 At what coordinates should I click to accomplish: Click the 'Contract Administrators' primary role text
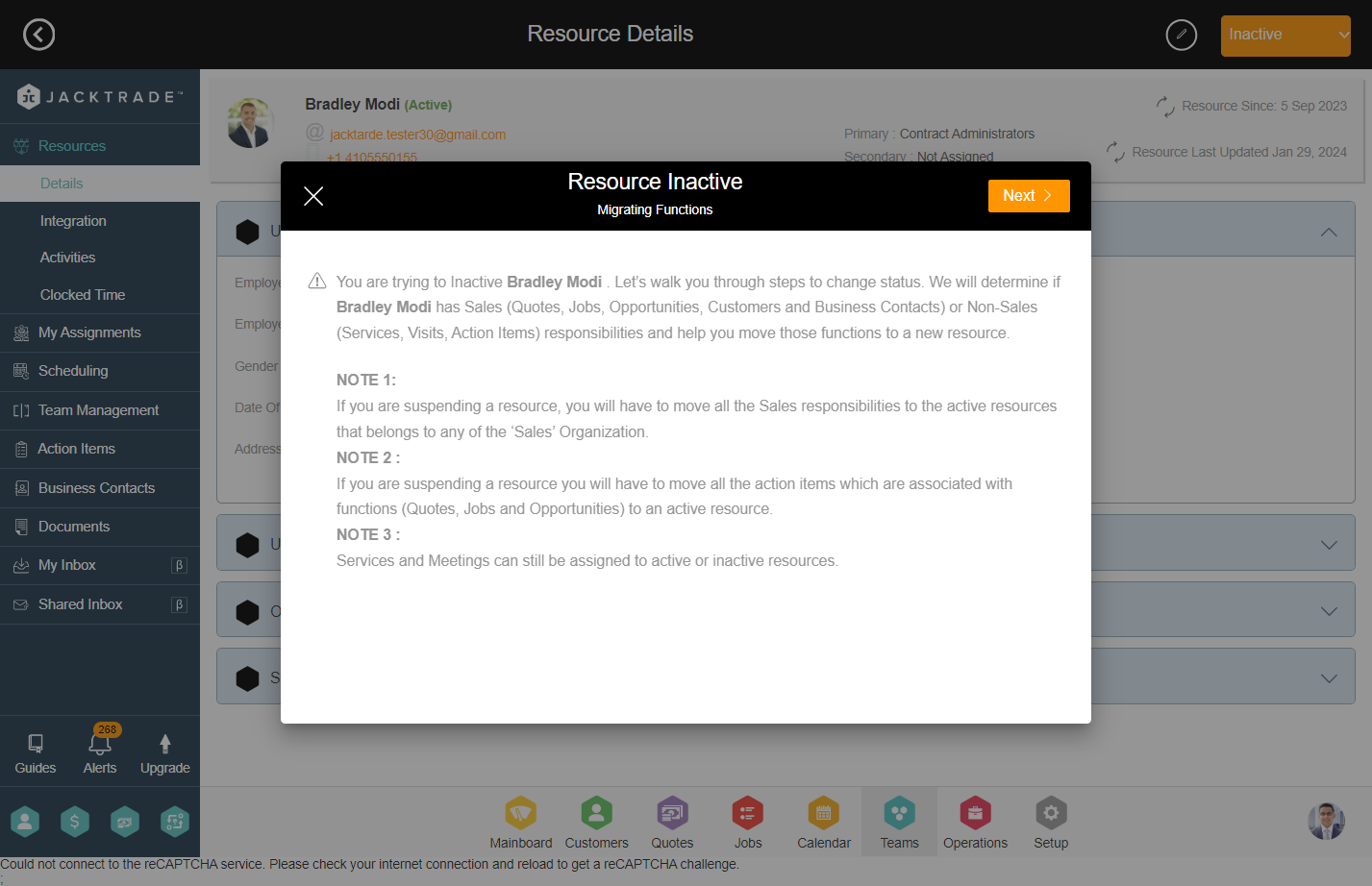point(967,134)
